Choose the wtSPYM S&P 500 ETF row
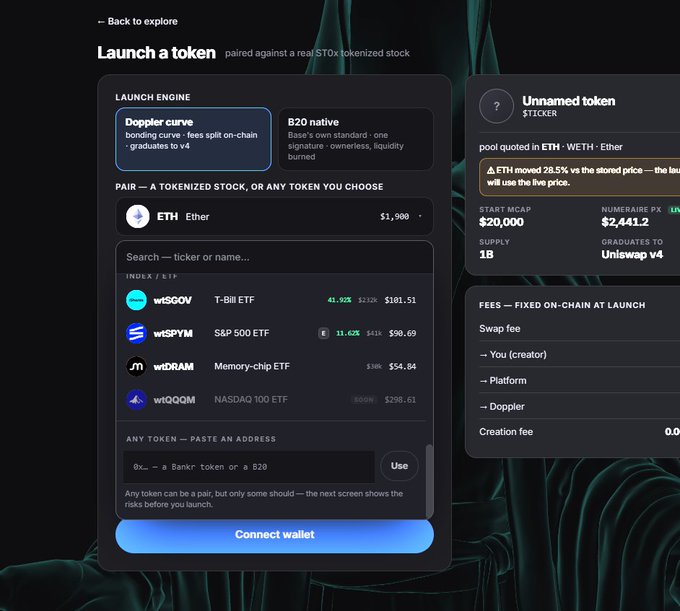The height and width of the screenshot is (611, 680). [x=271, y=333]
